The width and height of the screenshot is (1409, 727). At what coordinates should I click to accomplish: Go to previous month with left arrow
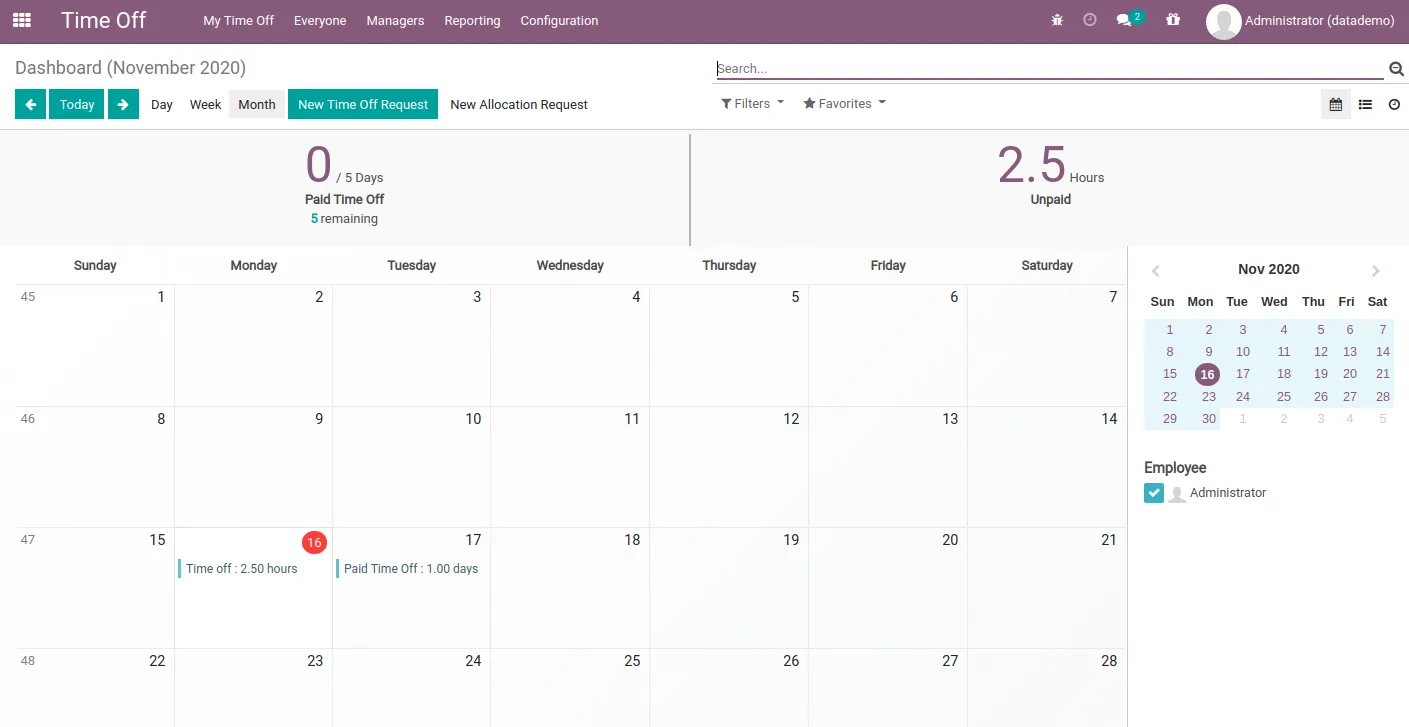point(30,104)
